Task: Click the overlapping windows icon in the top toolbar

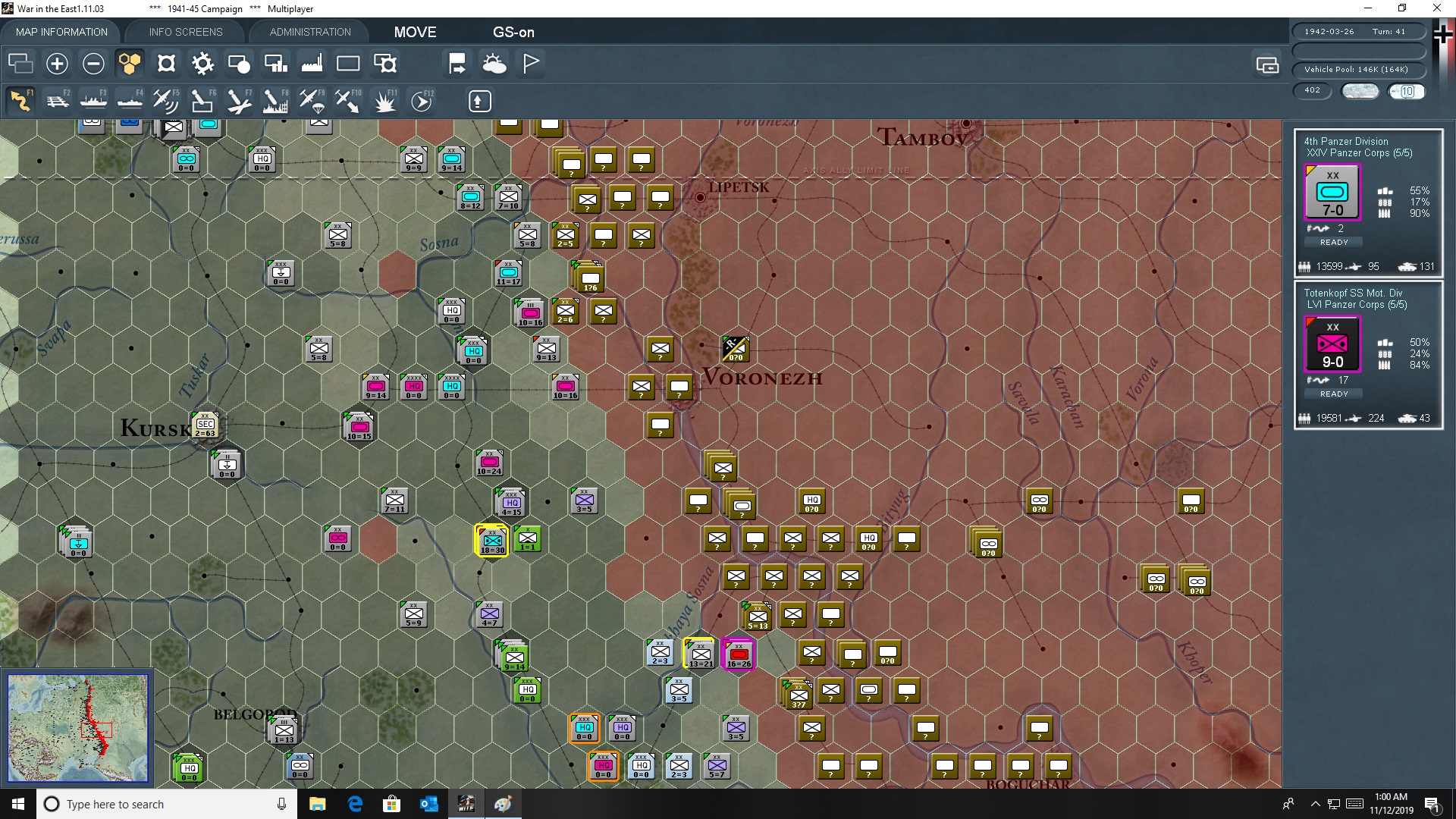Action: point(20,63)
